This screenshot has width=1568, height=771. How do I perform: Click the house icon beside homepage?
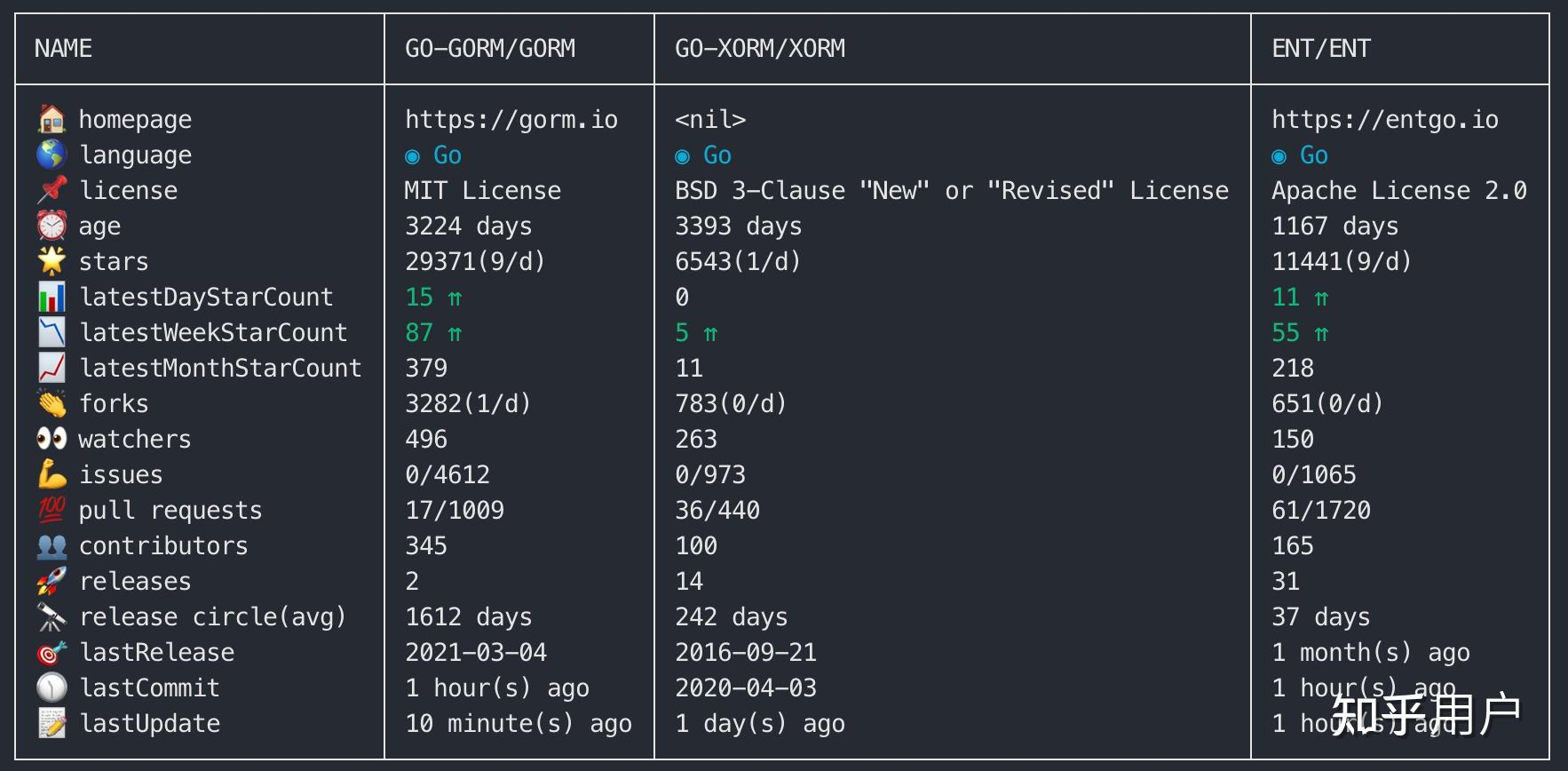pos(51,119)
